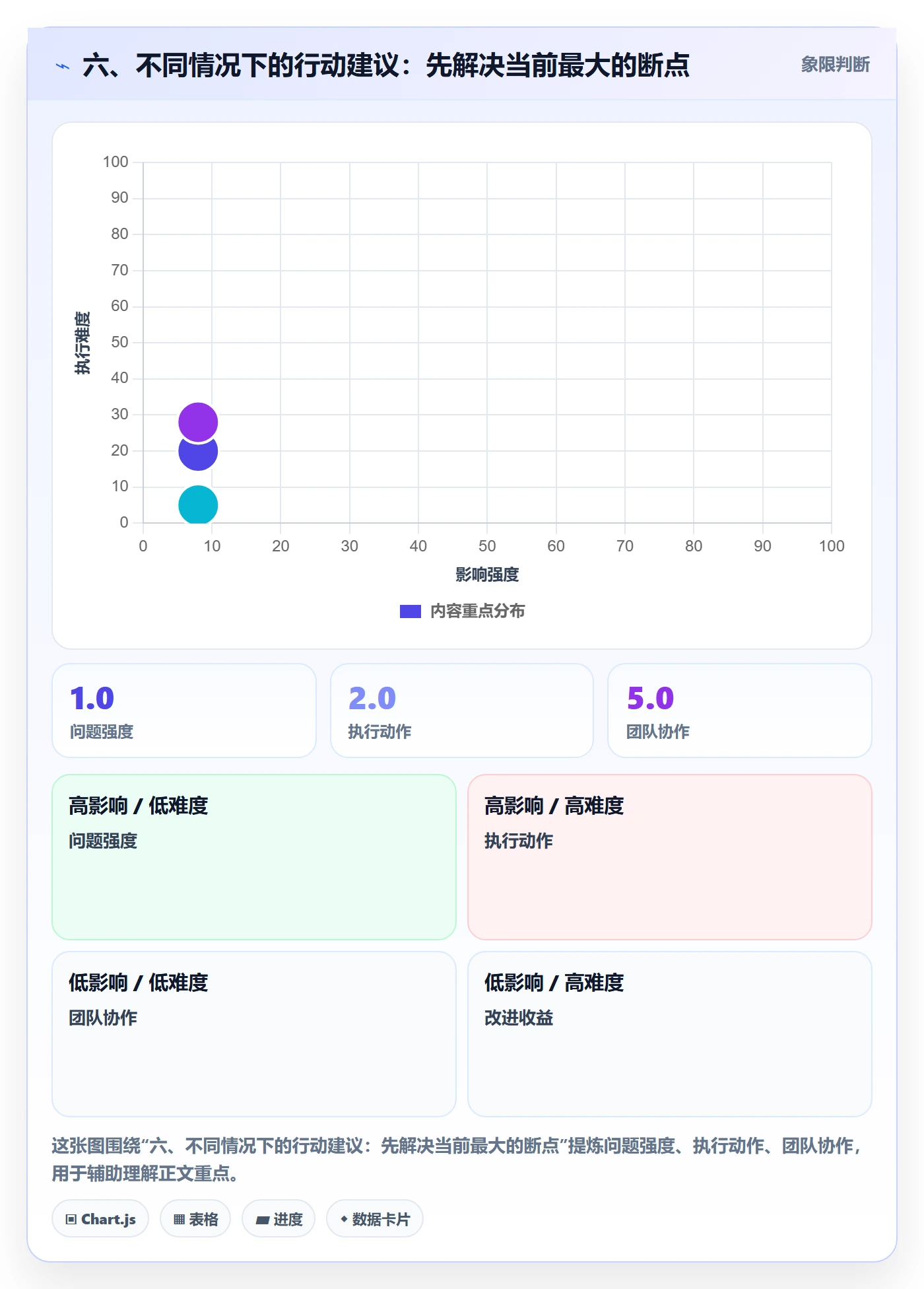The height and width of the screenshot is (1289, 924).
Task: Click the 执行动作 text in the red card
Action: click(519, 841)
